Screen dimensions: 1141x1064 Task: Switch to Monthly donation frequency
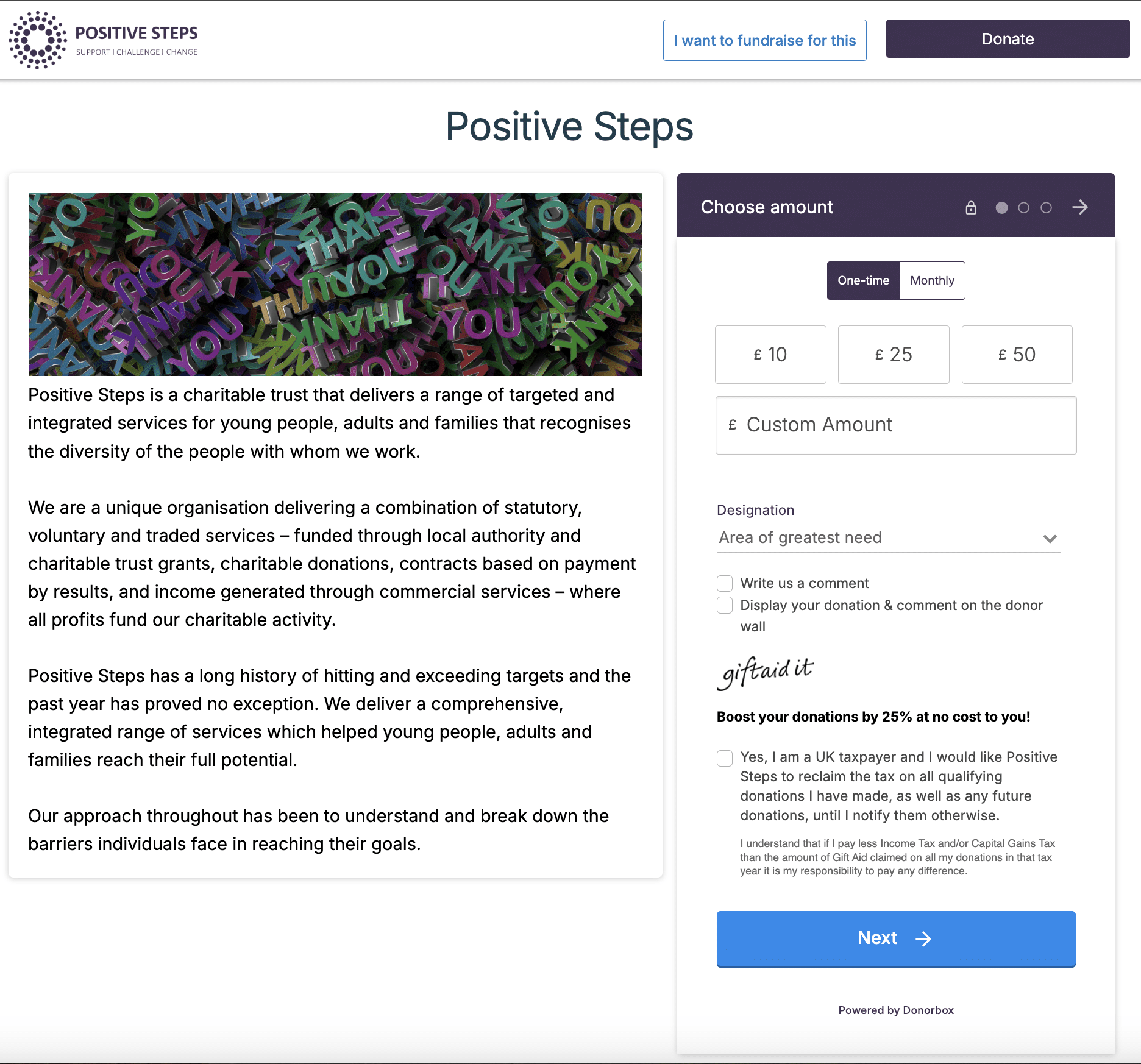coord(932,280)
